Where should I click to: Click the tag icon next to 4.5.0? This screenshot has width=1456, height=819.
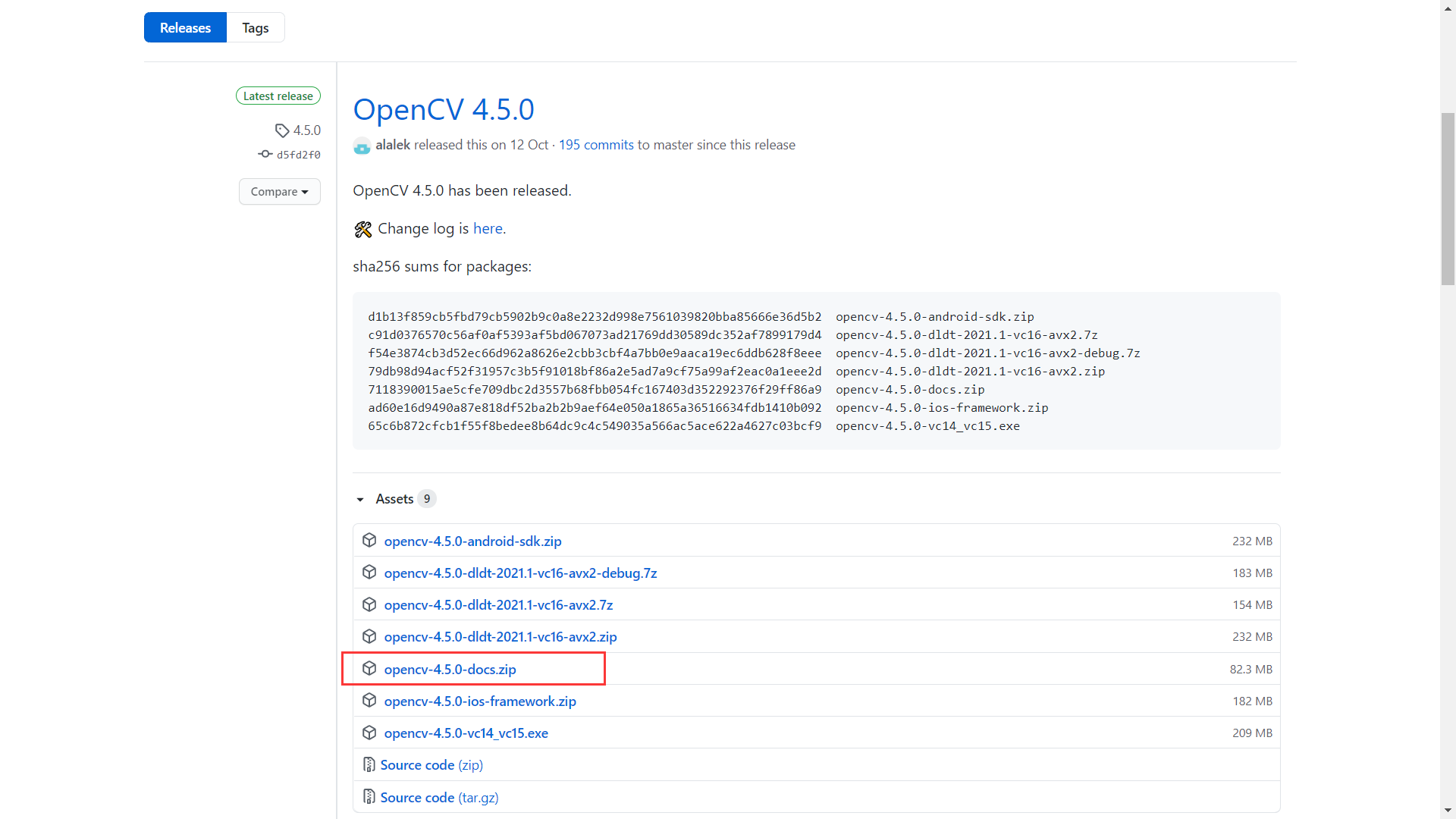(282, 130)
